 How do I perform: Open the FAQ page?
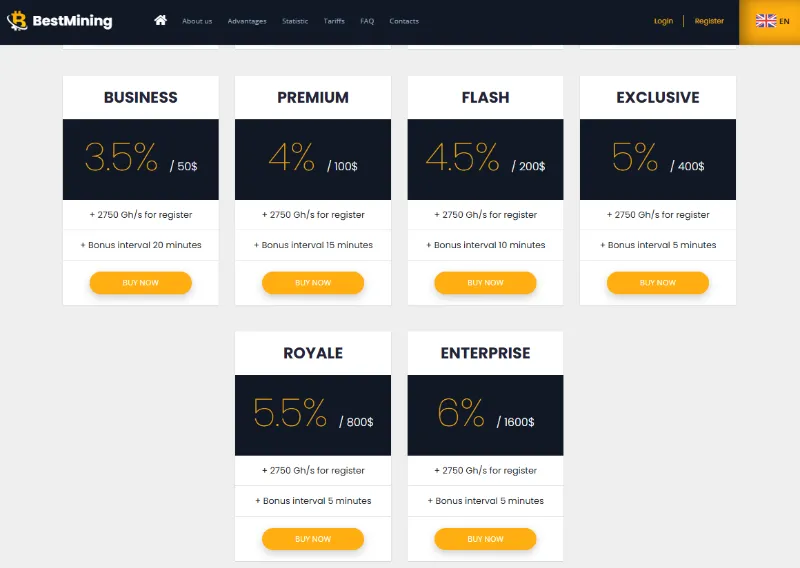pyautogui.click(x=367, y=21)
